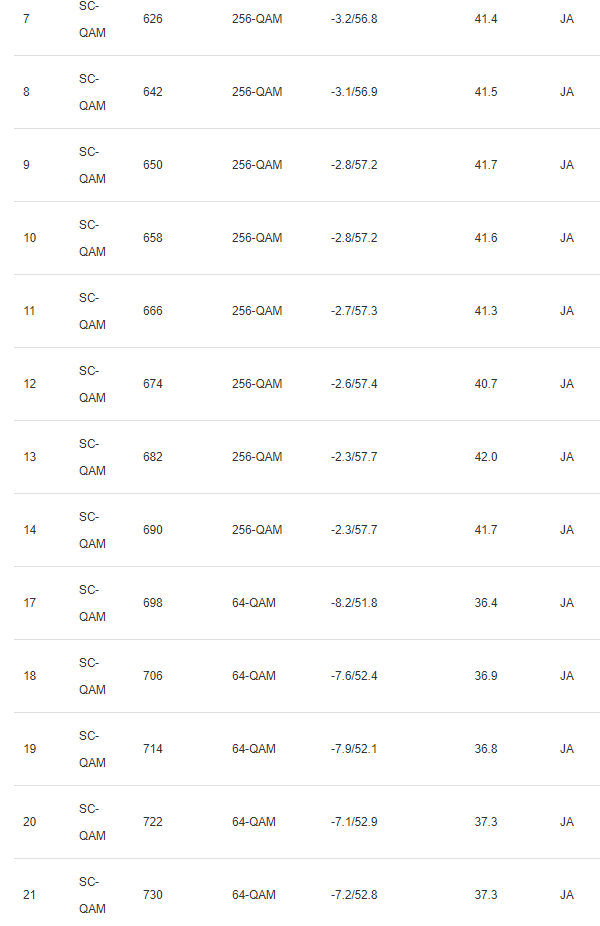Select the frequency value 674
This screenshot has width=600, height=926.
pos(153,384)
